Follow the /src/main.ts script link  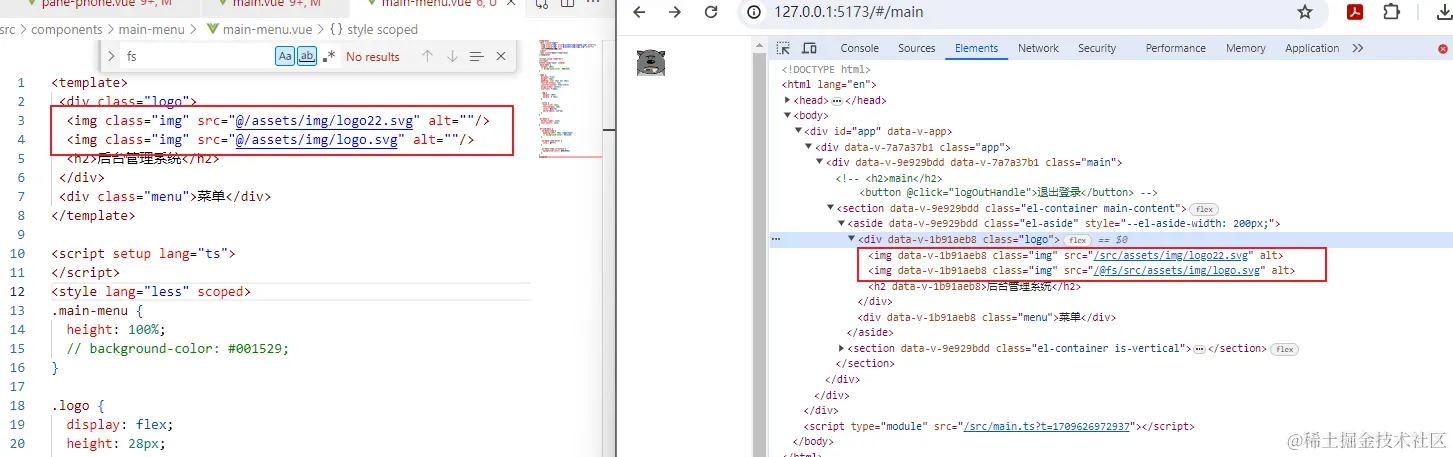click(1048, 426)
